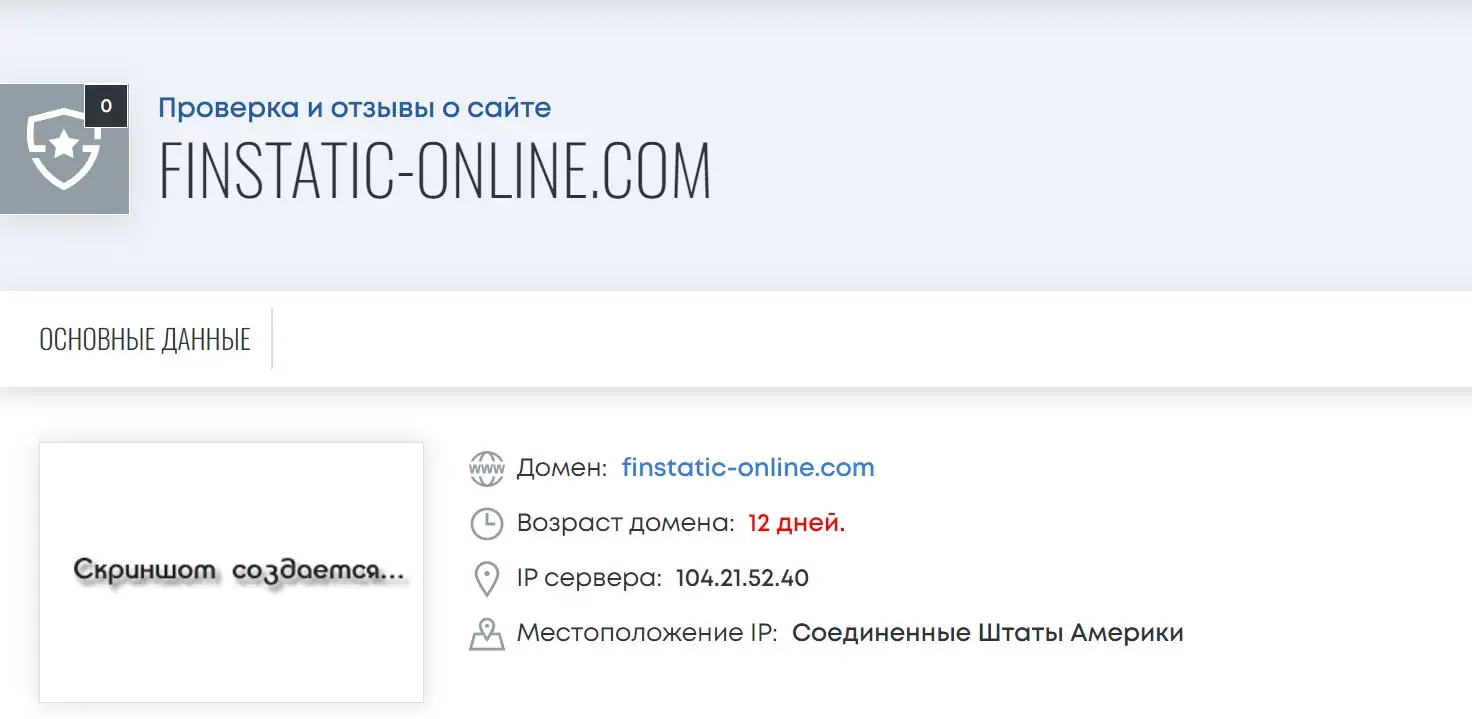This screenshot has height=719, width=1472.
Task: Open the ОСНОВНЫЕ ДАННЫЕ tab
Action: pyautogui.click(x=145, y=339)
